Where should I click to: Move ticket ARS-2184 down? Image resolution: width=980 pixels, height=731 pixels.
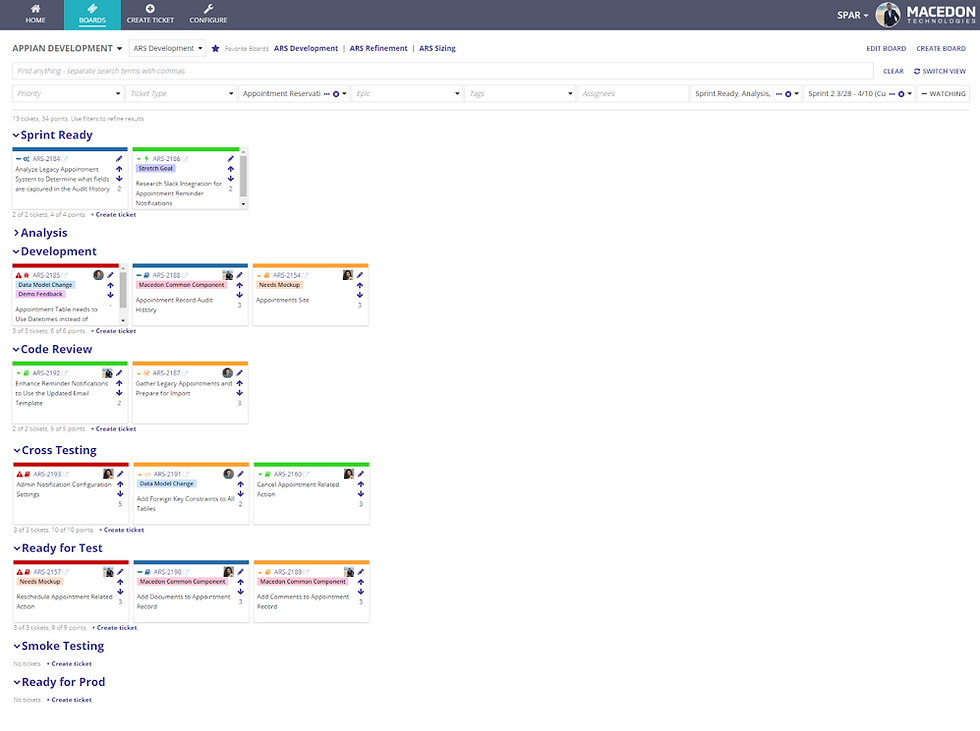[119, 179]
